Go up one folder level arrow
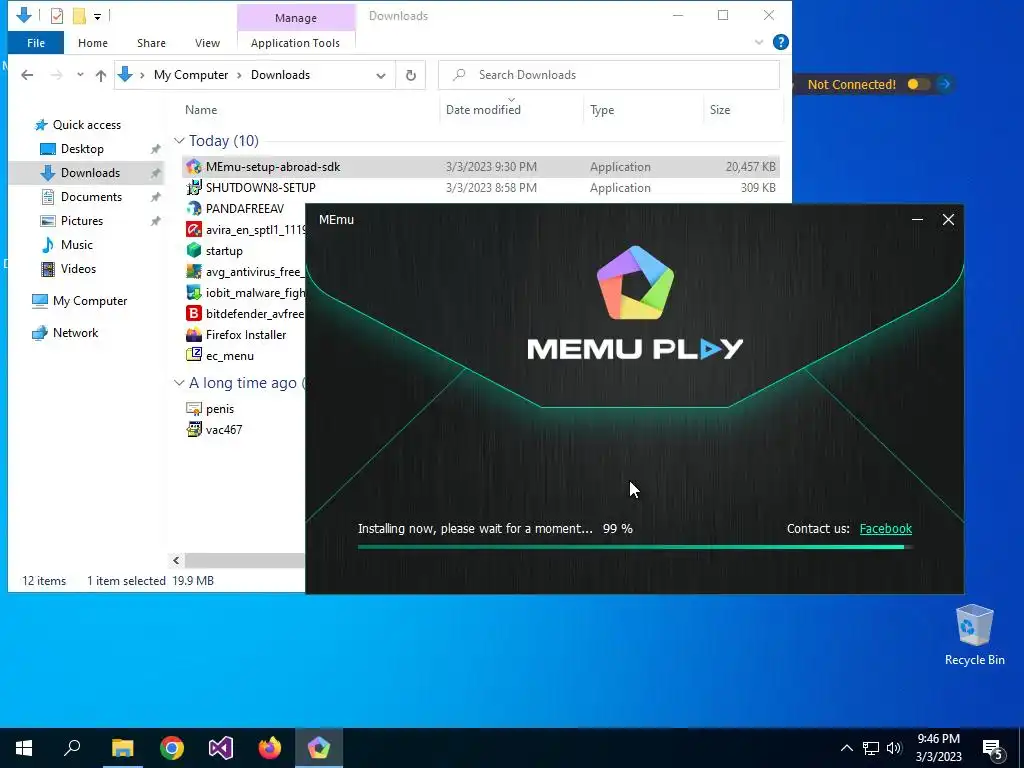Image resolution: width=1024 pixels, height=768 pixels. 101,76
